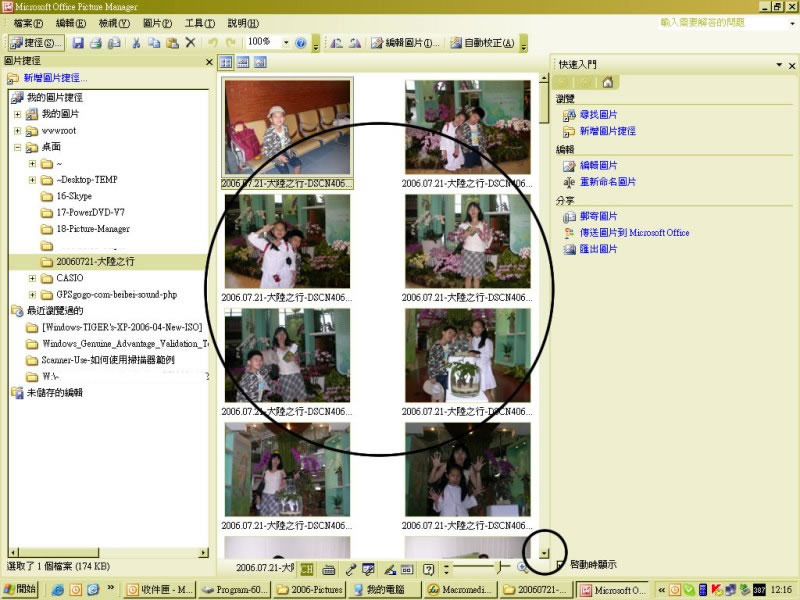Switch to Thumbnail view icon
Viewport: 800px width, 600px height.
point(226,63)
